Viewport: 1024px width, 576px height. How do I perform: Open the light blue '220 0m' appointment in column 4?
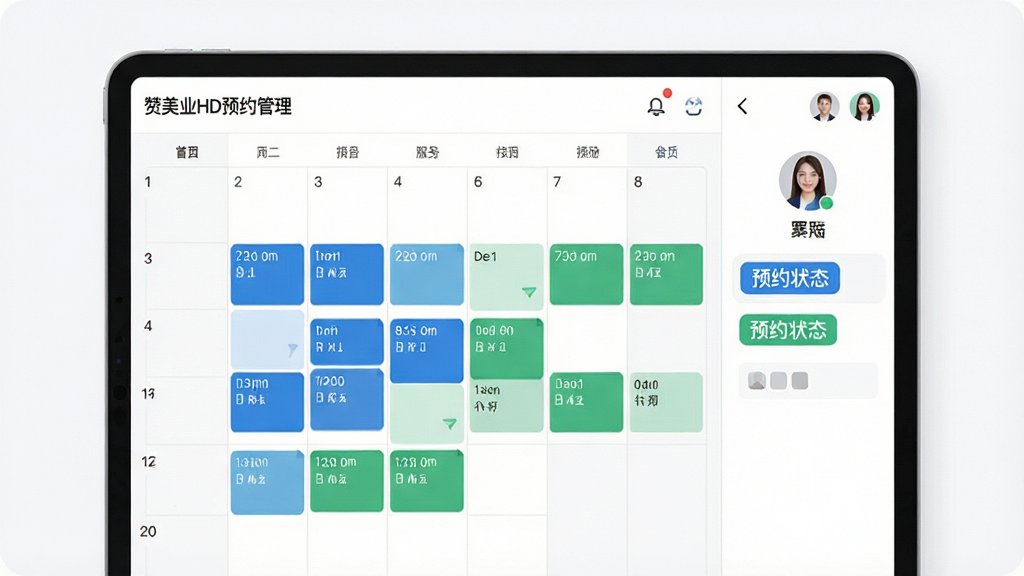pos(426,274)
